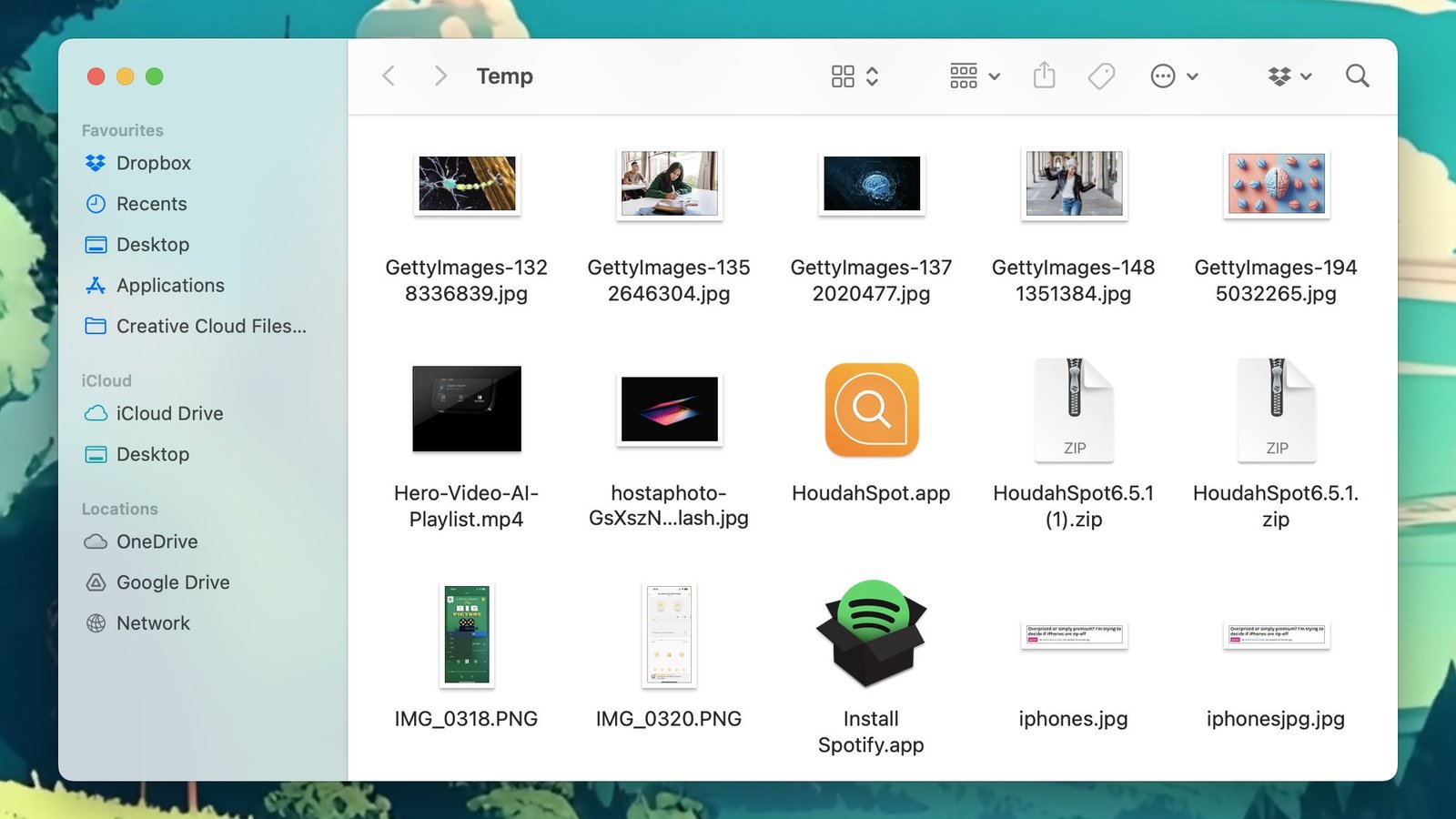Click the file name IMG_0318.PNG

click(466, 719)
